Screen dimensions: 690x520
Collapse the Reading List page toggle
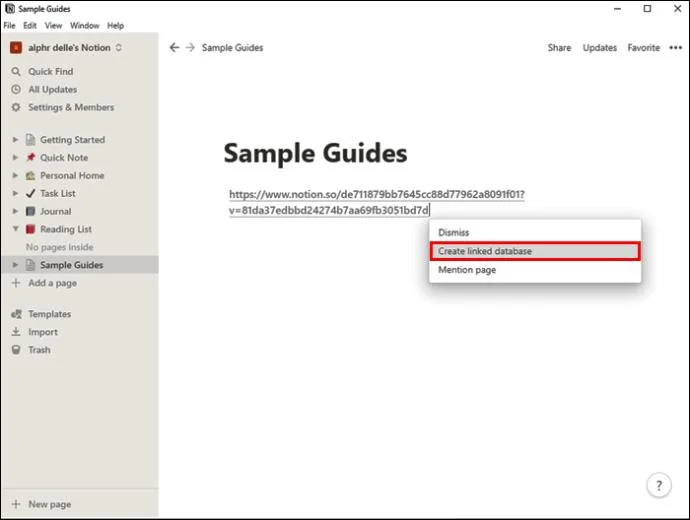click(x=15, y=229)
